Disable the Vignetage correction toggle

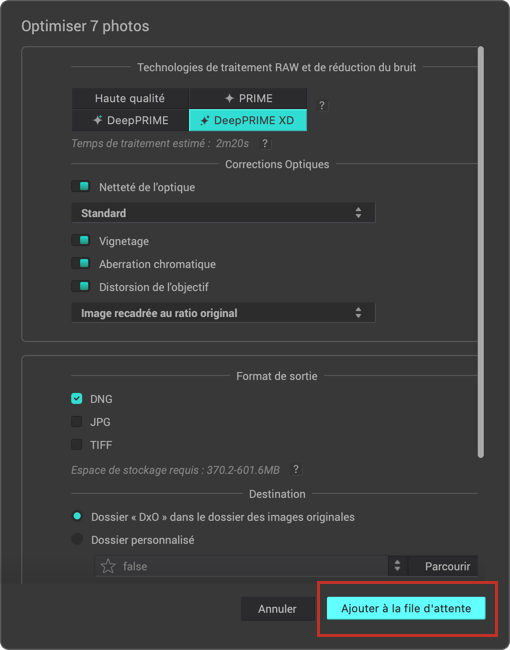(81, 240)
